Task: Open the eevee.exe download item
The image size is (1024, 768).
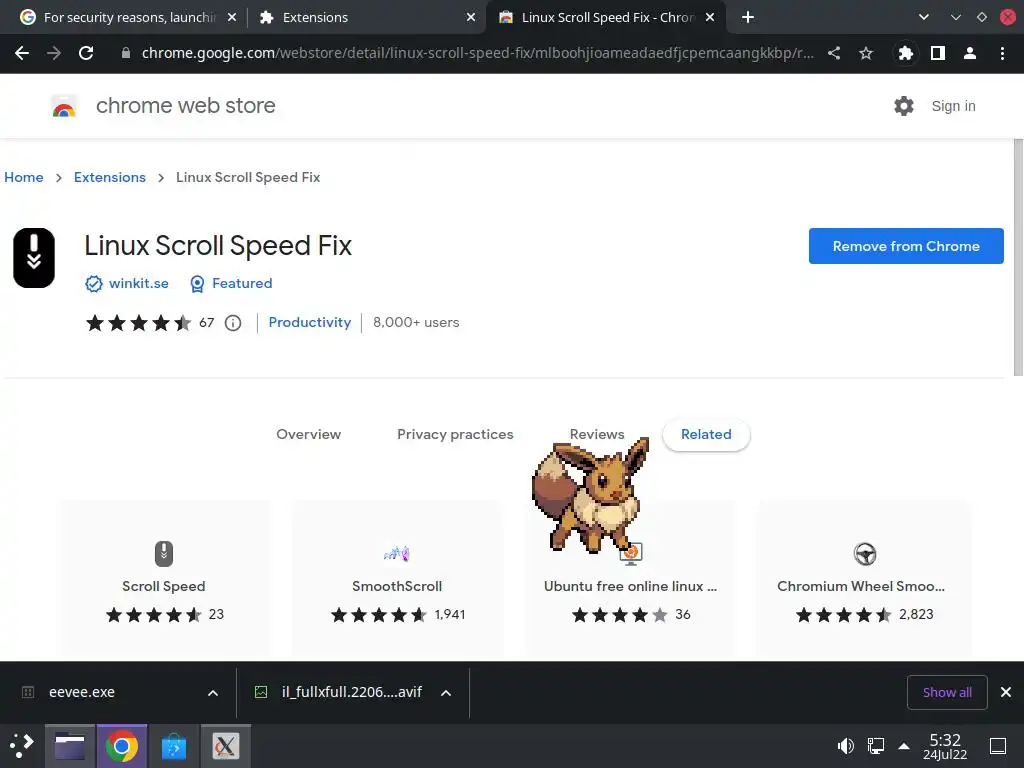Action: 82,692
